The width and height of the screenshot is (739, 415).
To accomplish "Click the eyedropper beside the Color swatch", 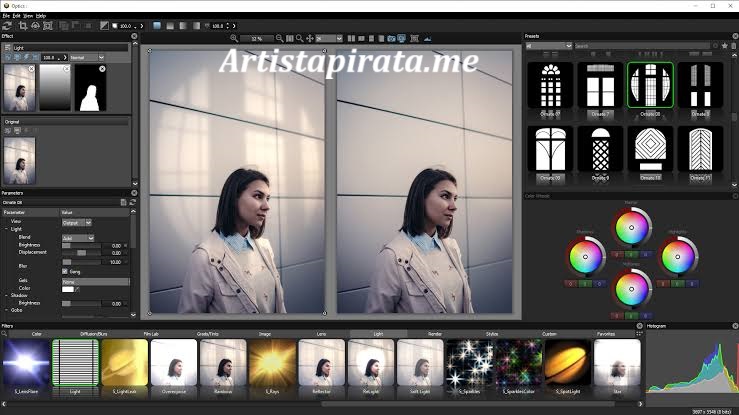I will 77,289.
